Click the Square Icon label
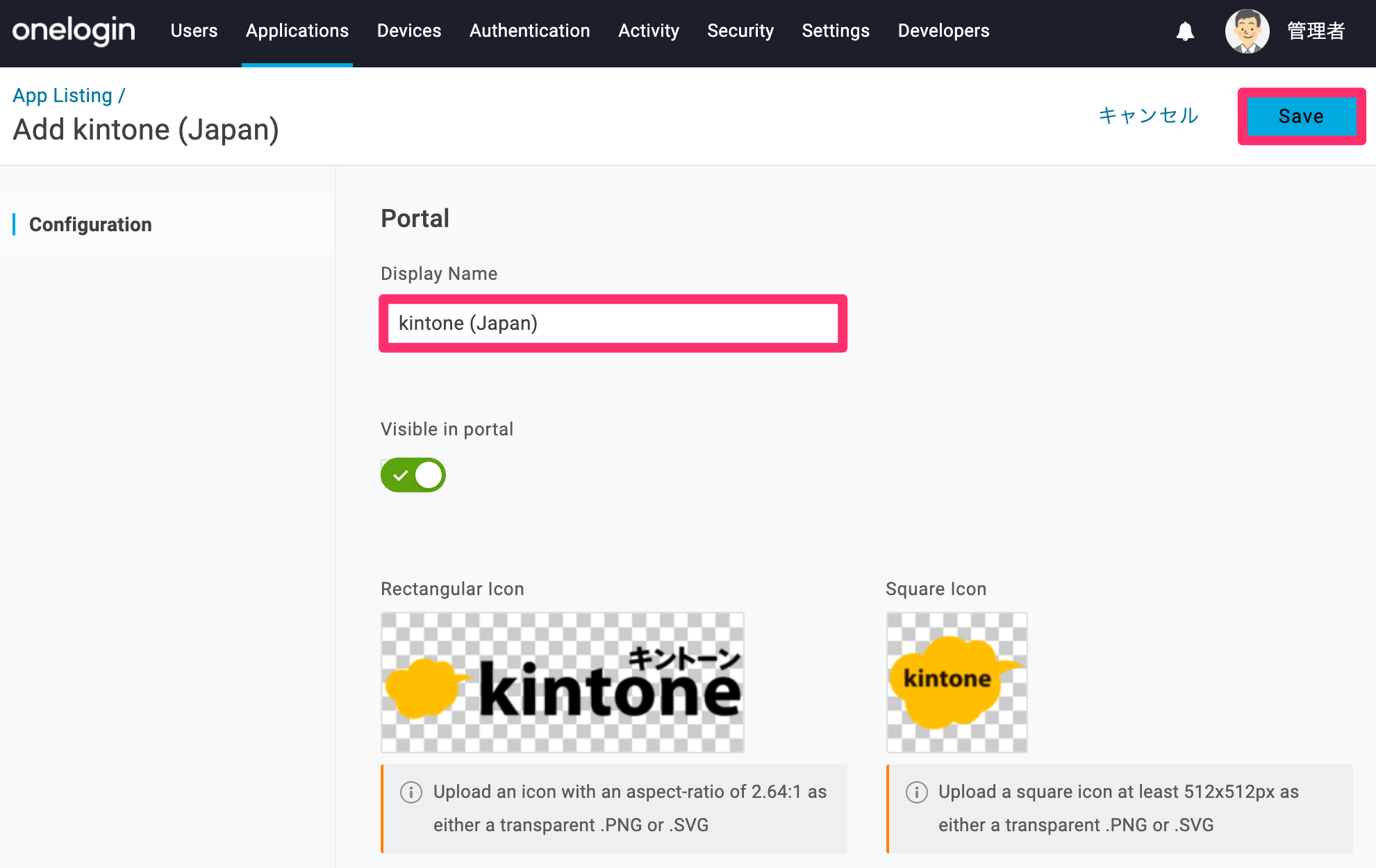 (x=936, y=589)
